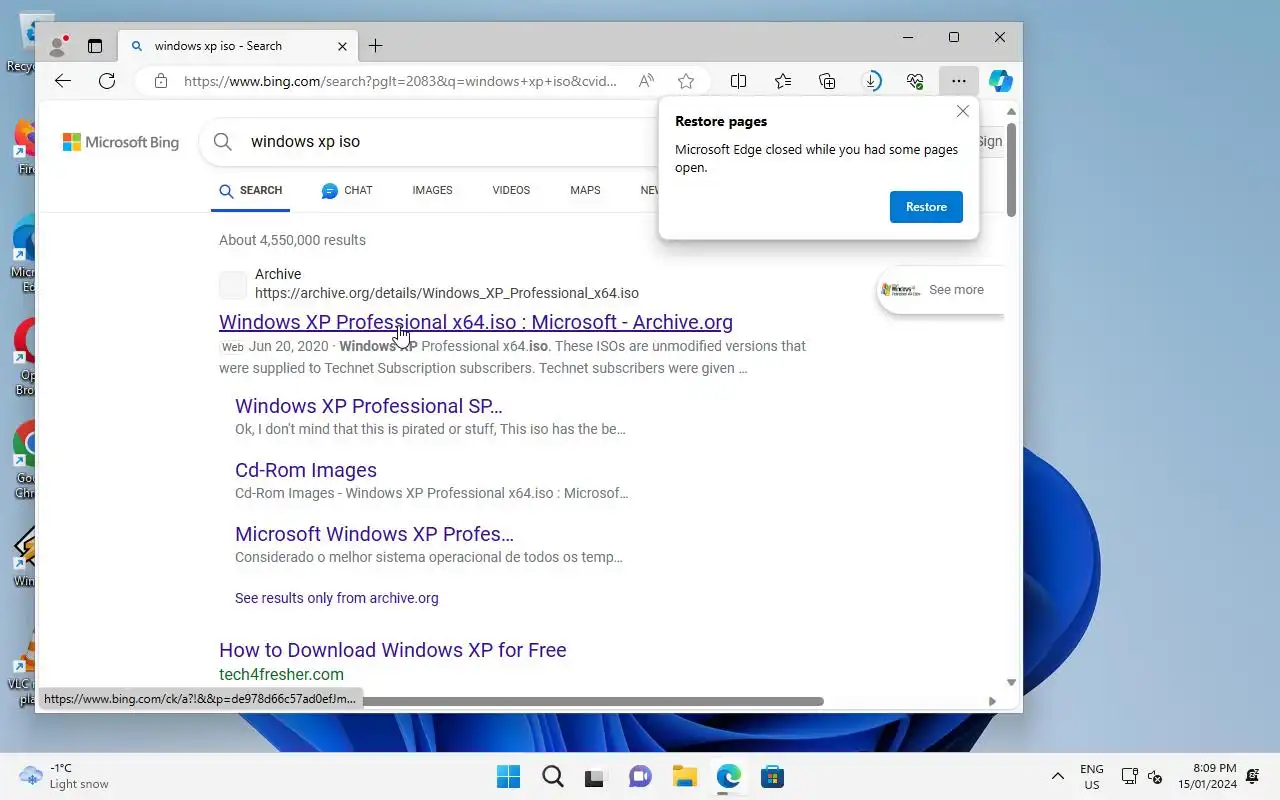Click the search magnifier in Bing box
The image size is (1280, 800).
(x=223, y=142)
